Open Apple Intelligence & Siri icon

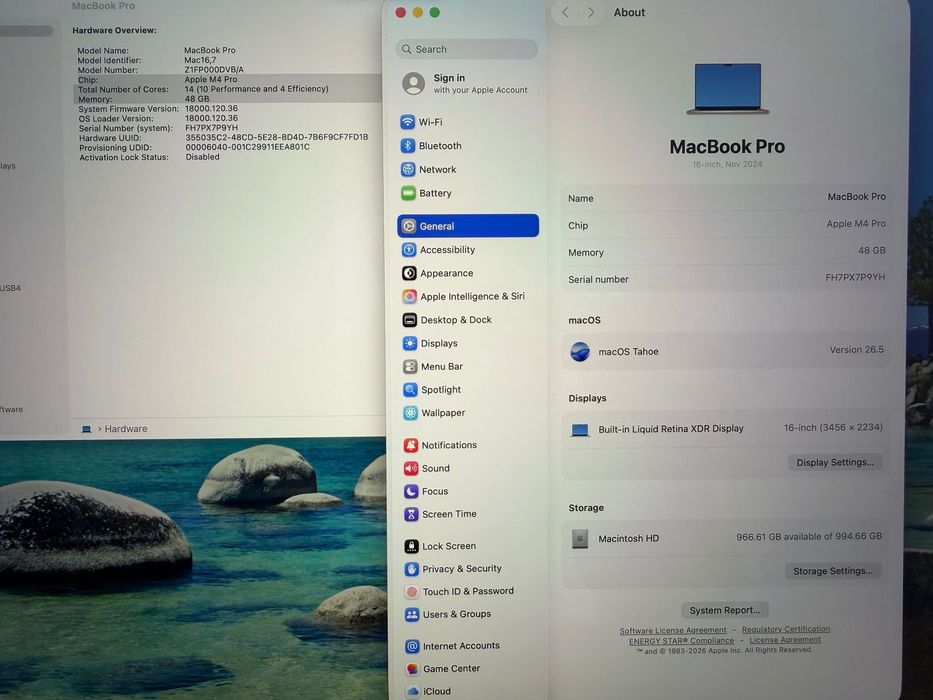(x=409, y=296)
